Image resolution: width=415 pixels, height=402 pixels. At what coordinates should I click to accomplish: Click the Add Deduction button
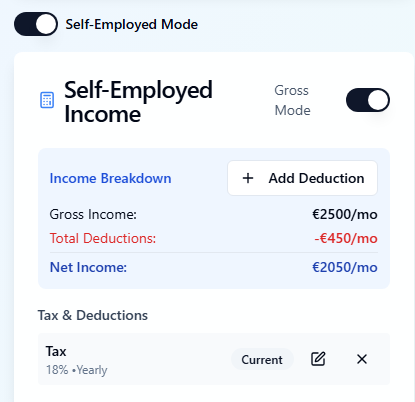(302, 178)
